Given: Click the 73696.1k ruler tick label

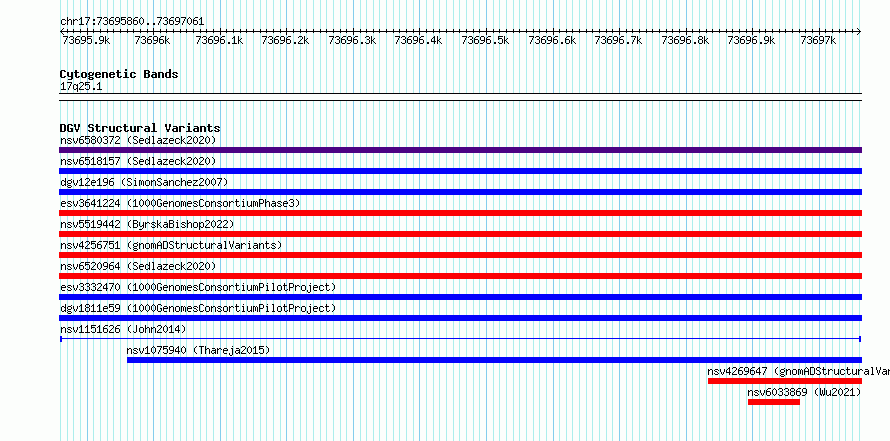Looking at the screenshot, I should click(x=219, y=40).
